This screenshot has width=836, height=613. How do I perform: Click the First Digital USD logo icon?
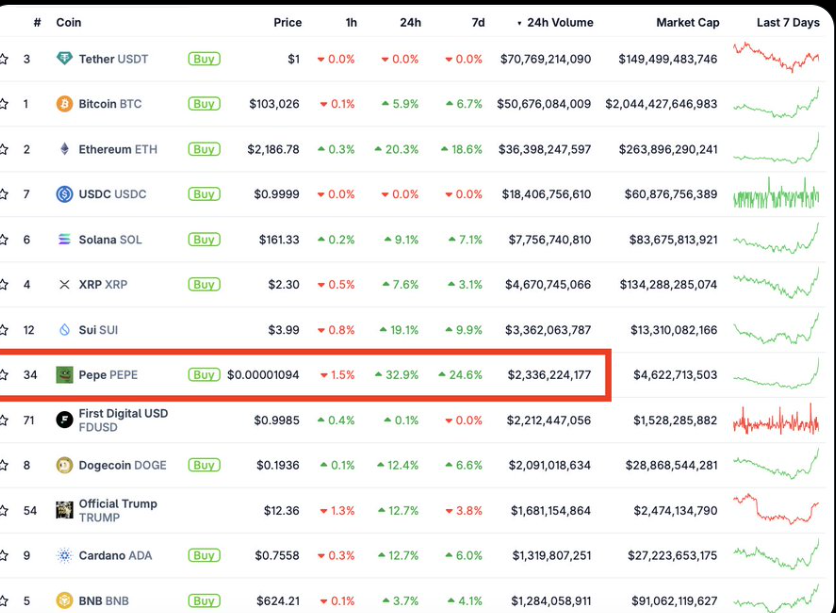pyautogui.click(x=65, y=420)
